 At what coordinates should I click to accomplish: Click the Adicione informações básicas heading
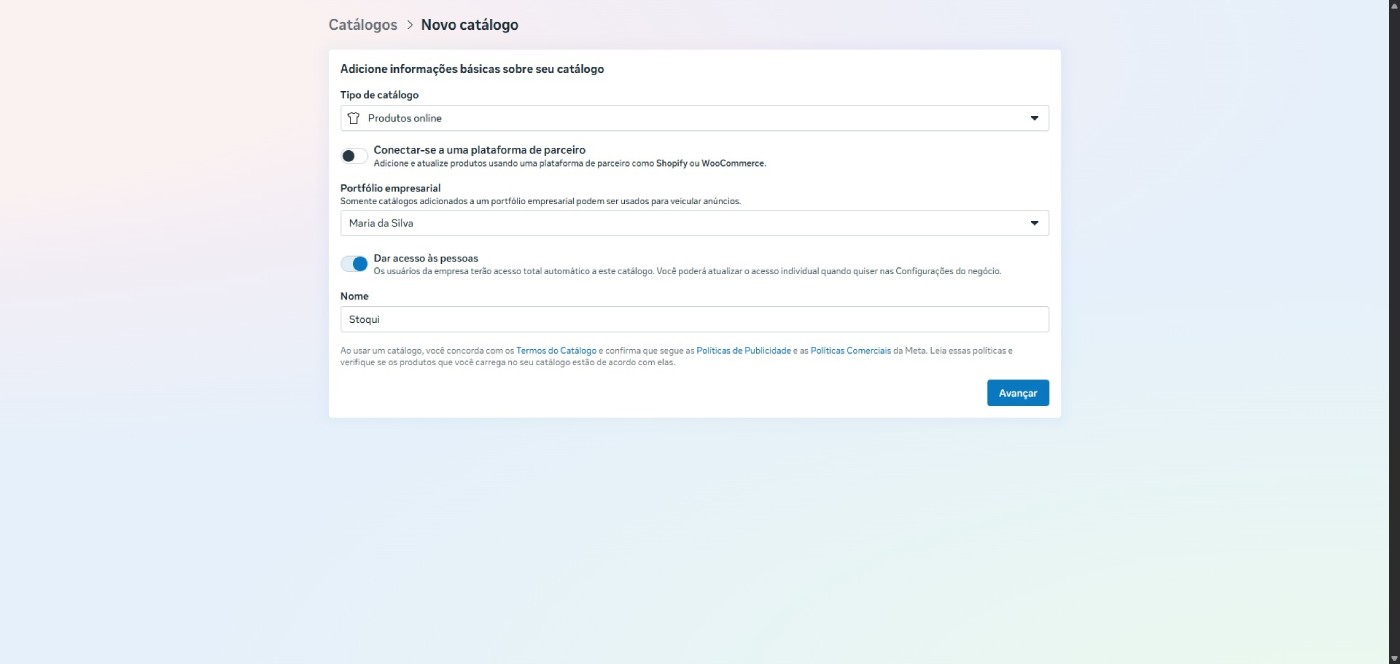[472, 69]
